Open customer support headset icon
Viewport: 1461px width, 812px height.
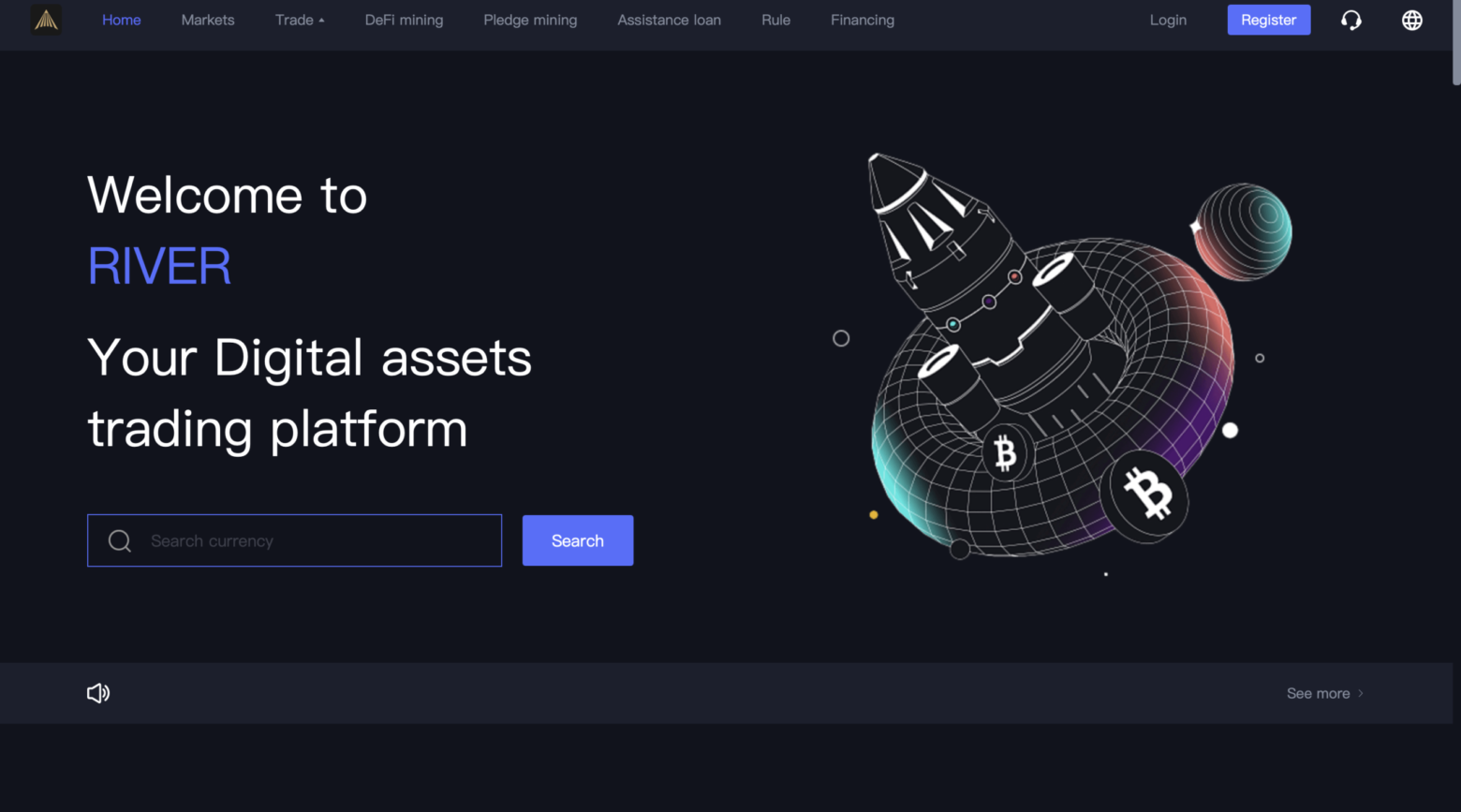[x=1350, y=20]
